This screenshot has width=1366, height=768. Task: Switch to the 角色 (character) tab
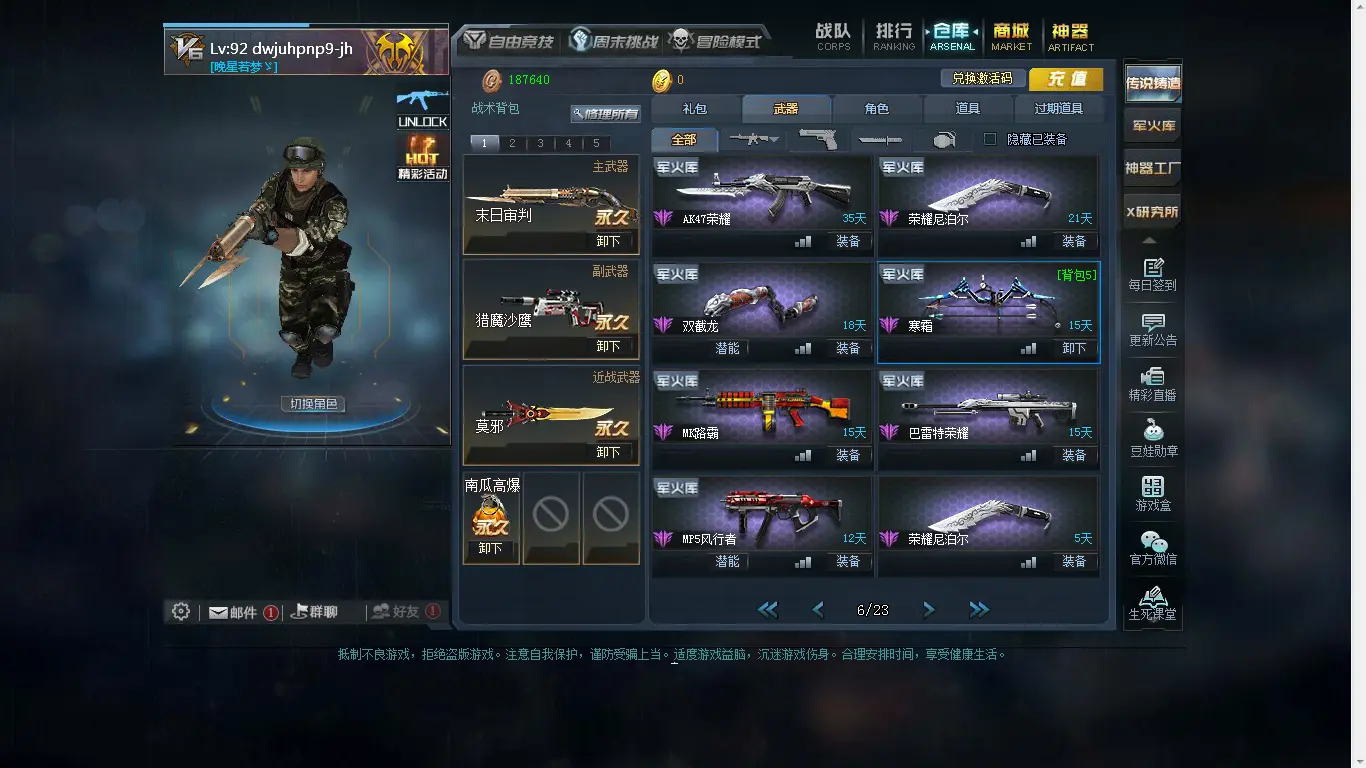pos(877,108)
